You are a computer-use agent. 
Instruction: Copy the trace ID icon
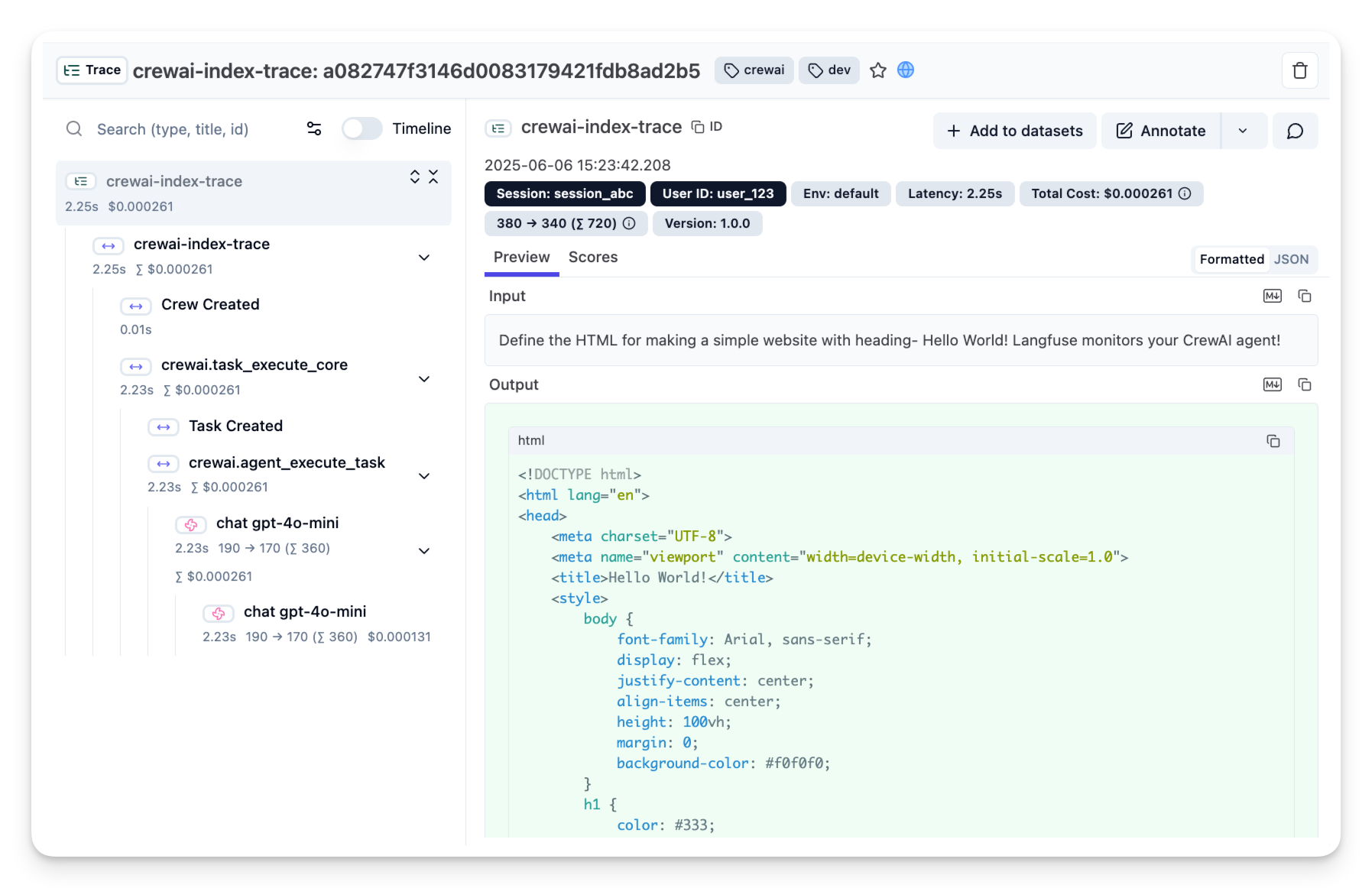698,127
